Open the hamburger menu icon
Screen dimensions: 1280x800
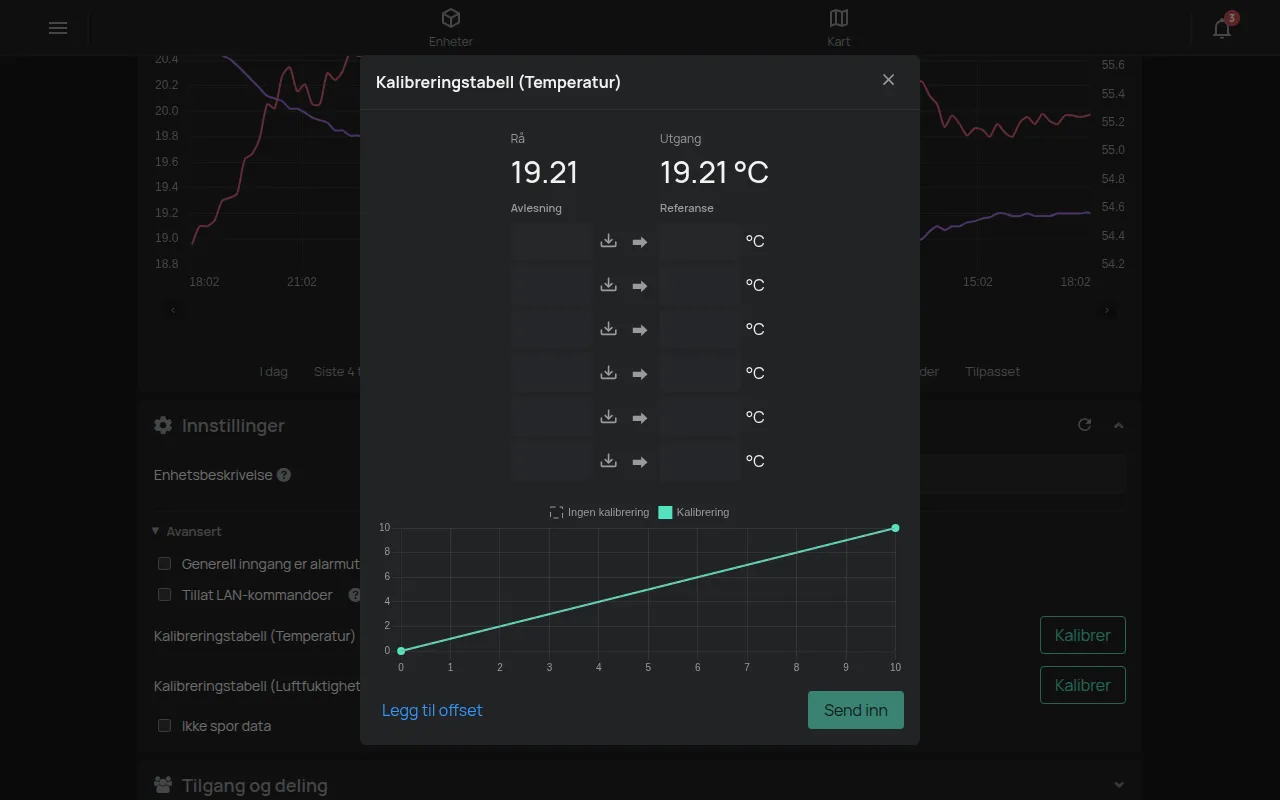point(58,28)
